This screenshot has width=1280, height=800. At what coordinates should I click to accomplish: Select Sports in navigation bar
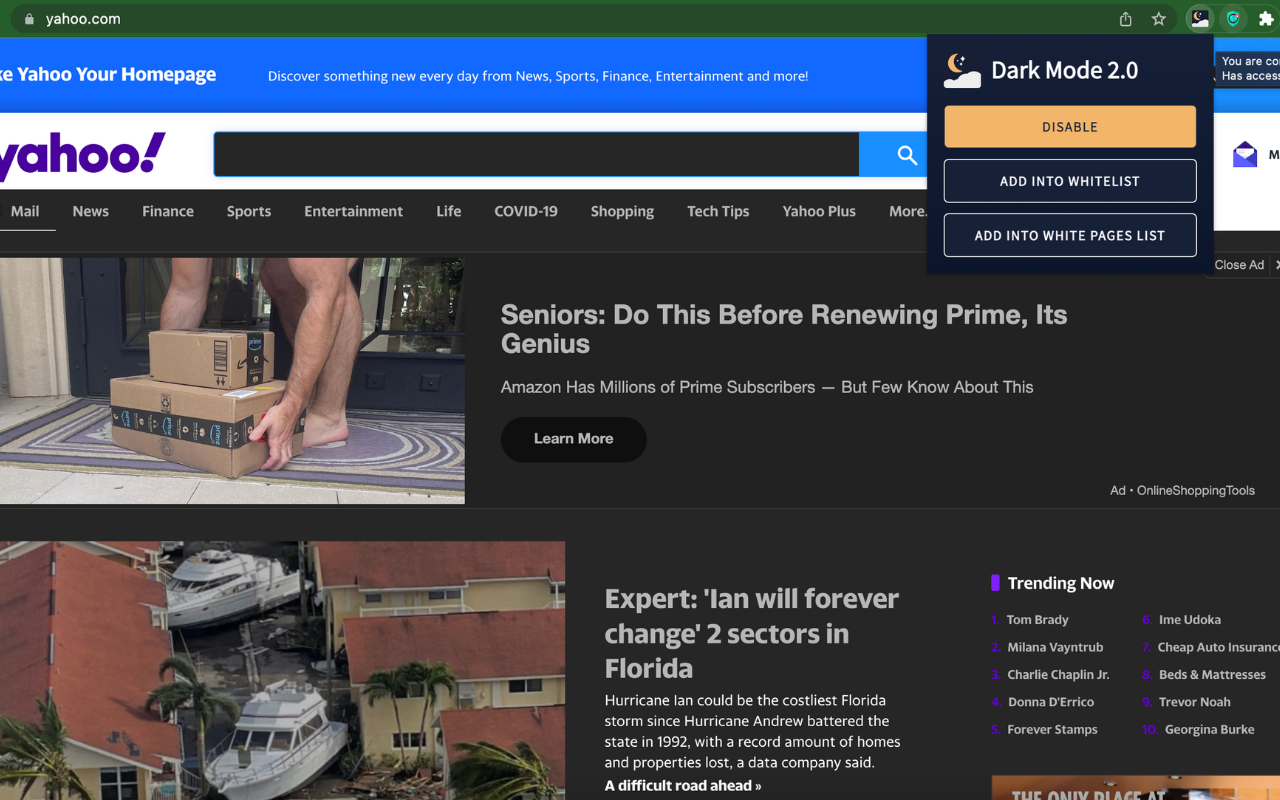click(249, 211)
